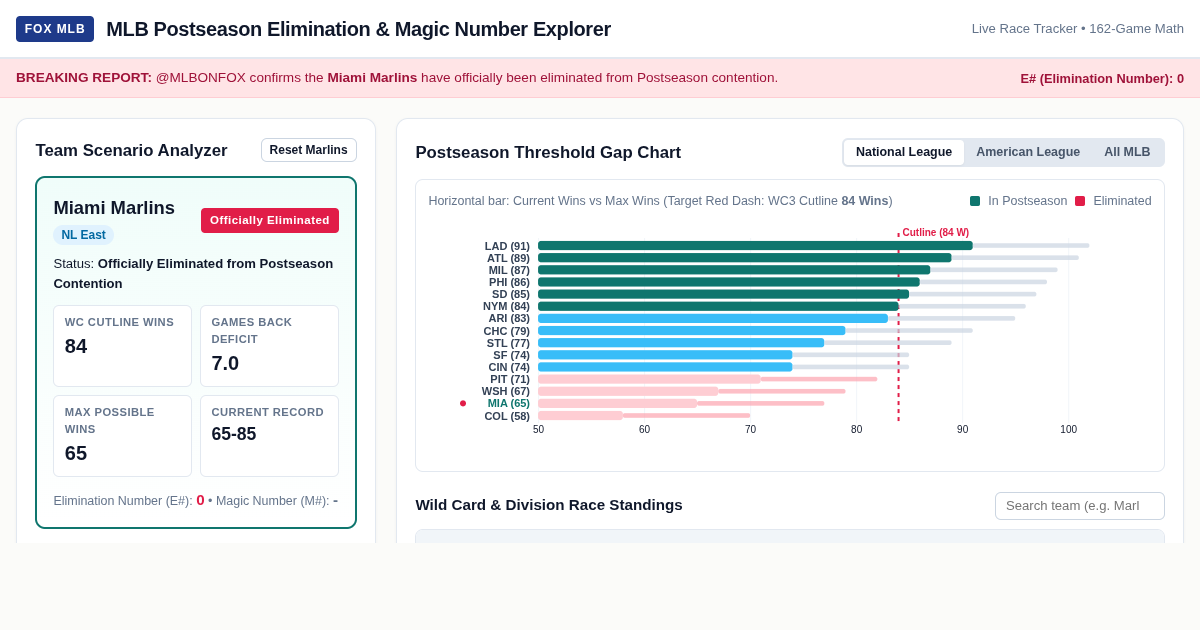Click the Cutline (84 W) marker label
Screen dimensions: 1200x630
click(935, 233)
